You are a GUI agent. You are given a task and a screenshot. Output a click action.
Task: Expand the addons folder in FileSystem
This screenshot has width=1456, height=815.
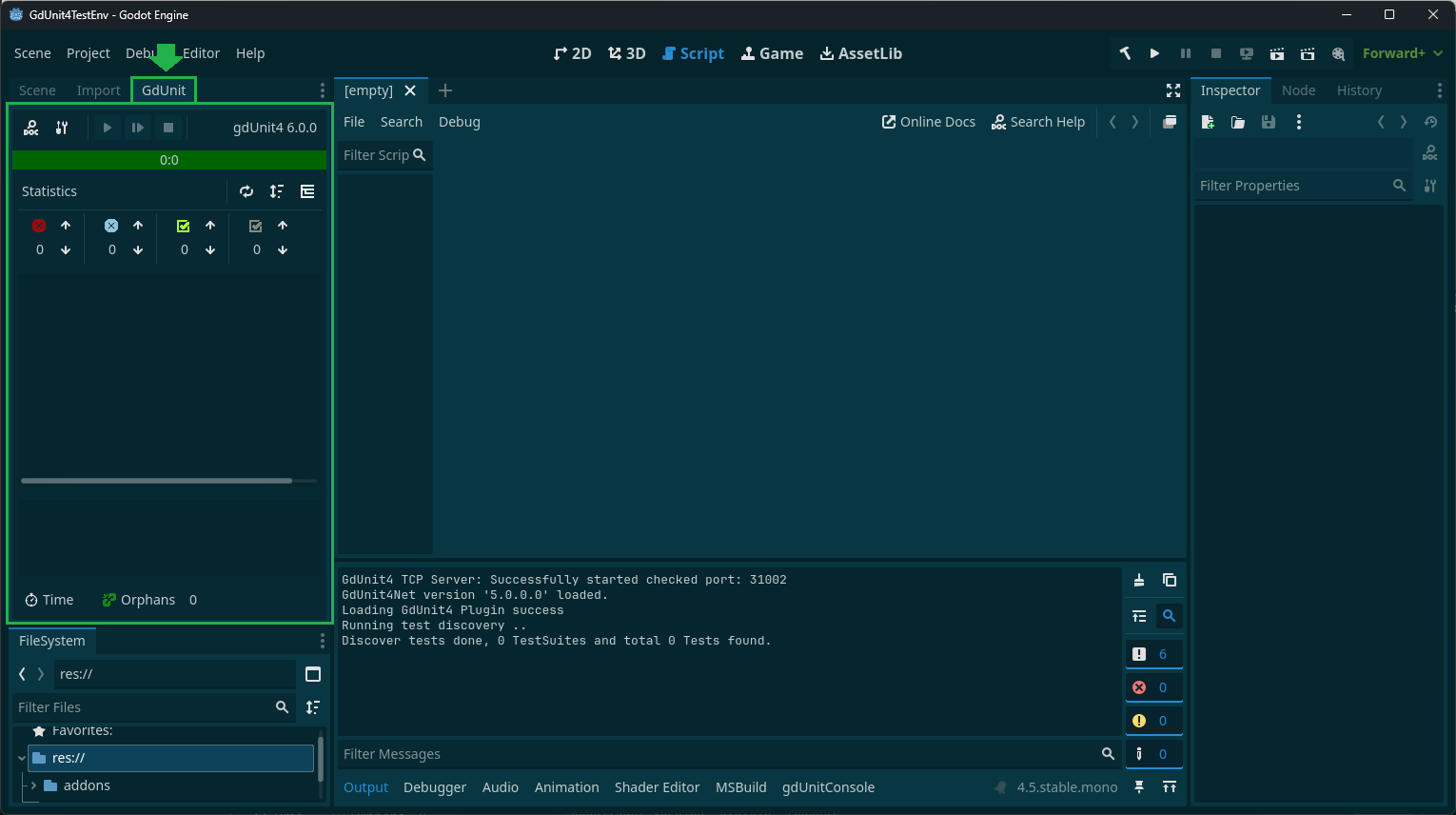pyautogui.click(x=34, y=785)
